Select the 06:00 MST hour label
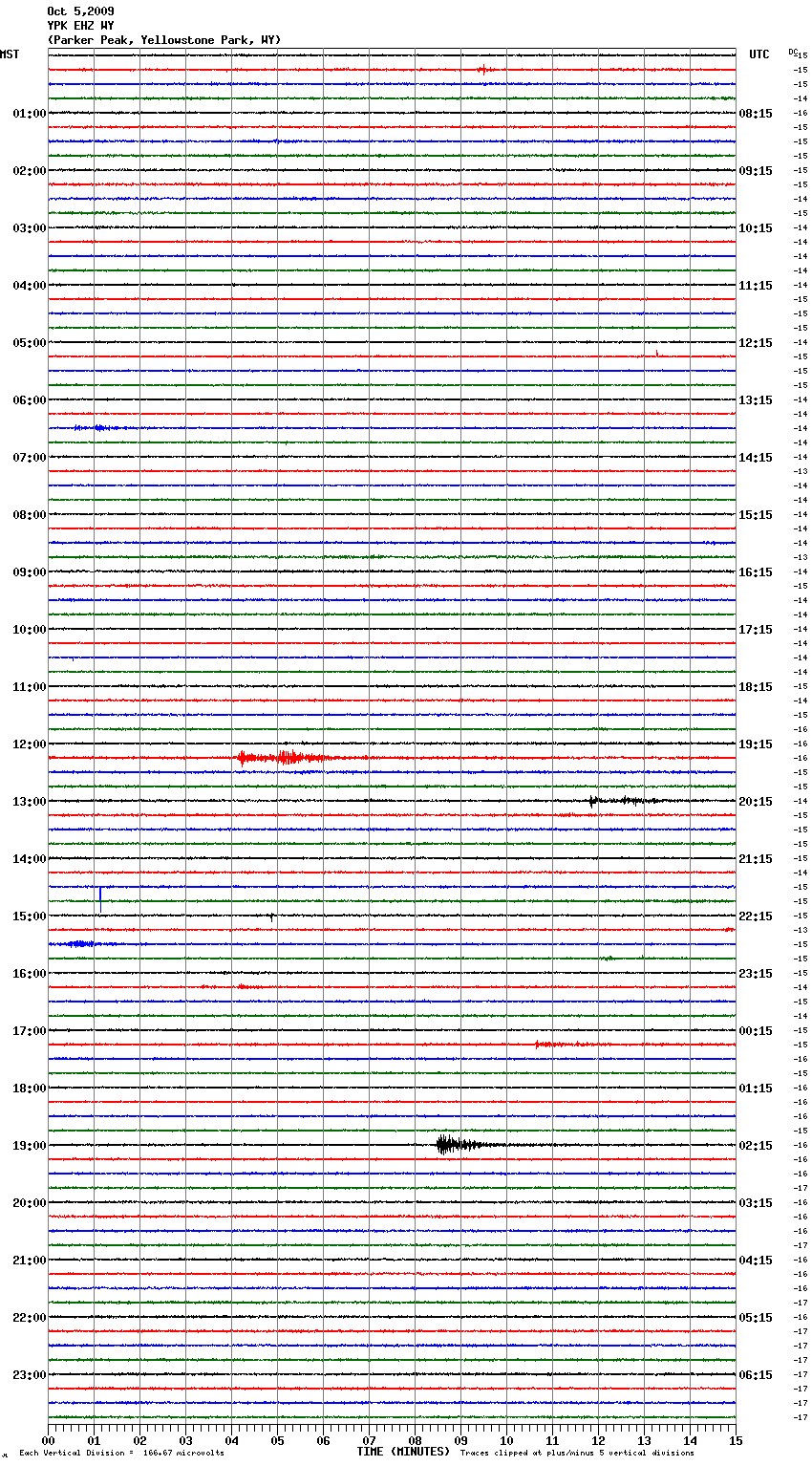 point(30,400)
